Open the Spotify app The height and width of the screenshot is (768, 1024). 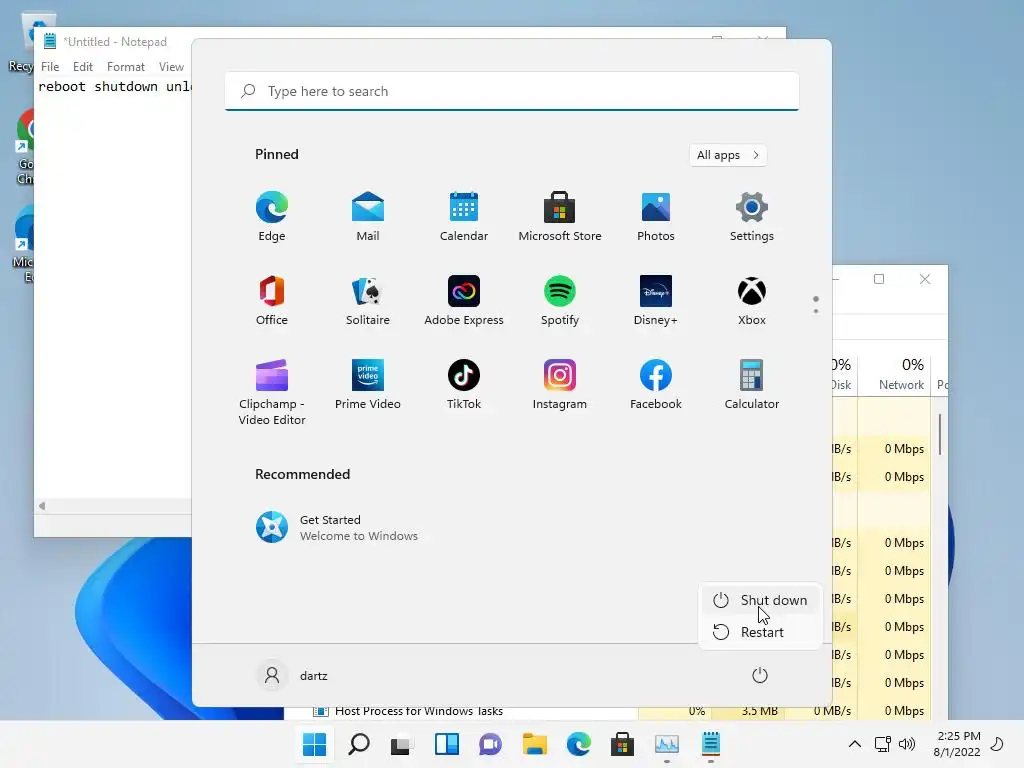point(560,301)
